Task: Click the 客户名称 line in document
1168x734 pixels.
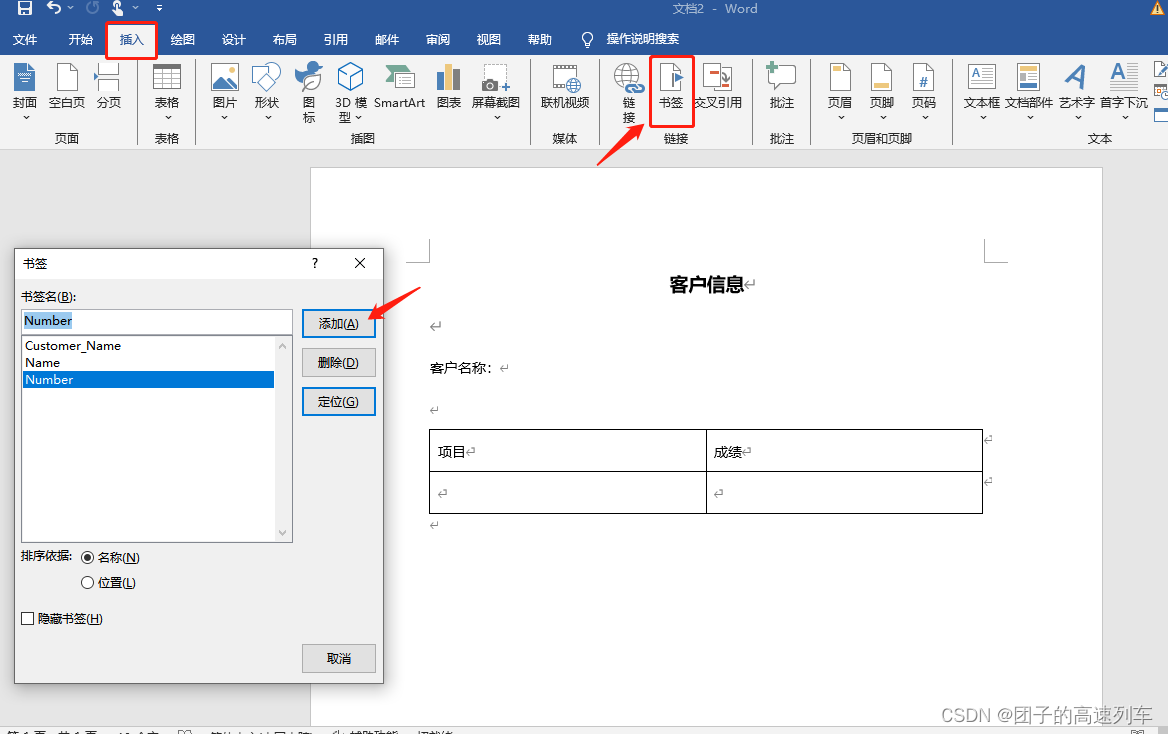Action: point(461,368)
